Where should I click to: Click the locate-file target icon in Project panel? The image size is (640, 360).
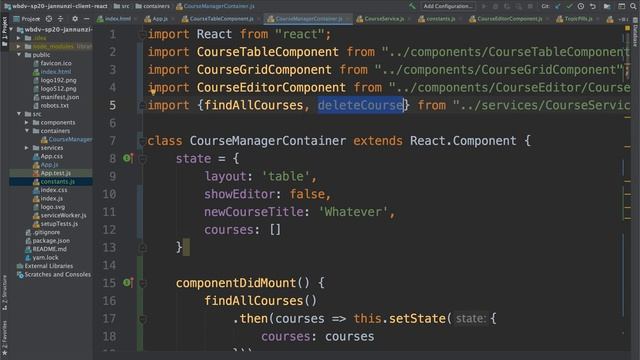(x=49, y=19)
